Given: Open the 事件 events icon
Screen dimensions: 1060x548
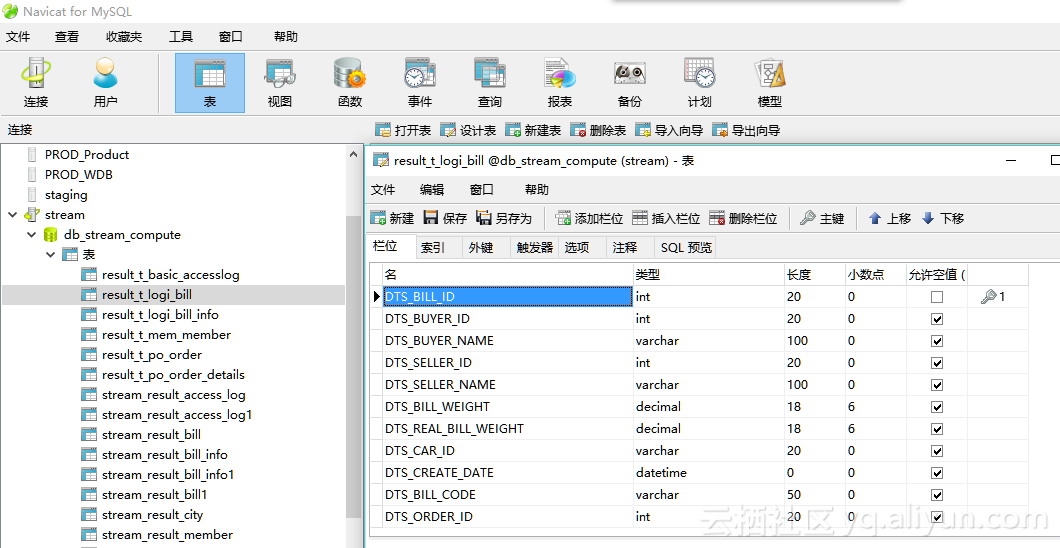Looking at the screenshot, I should click(420, 83).
